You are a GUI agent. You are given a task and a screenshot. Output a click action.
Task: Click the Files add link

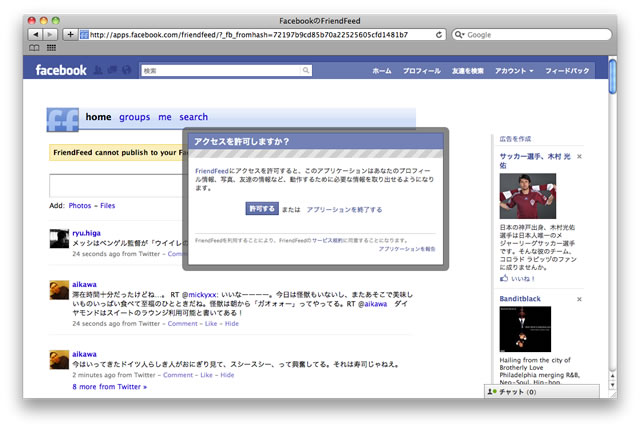pyautogui.click(x=108, y=206)
